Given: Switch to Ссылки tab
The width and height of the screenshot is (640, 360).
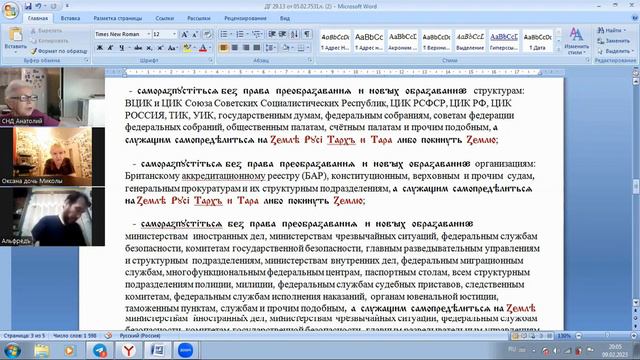Looking at the screenshot, I should pos(164,18).
